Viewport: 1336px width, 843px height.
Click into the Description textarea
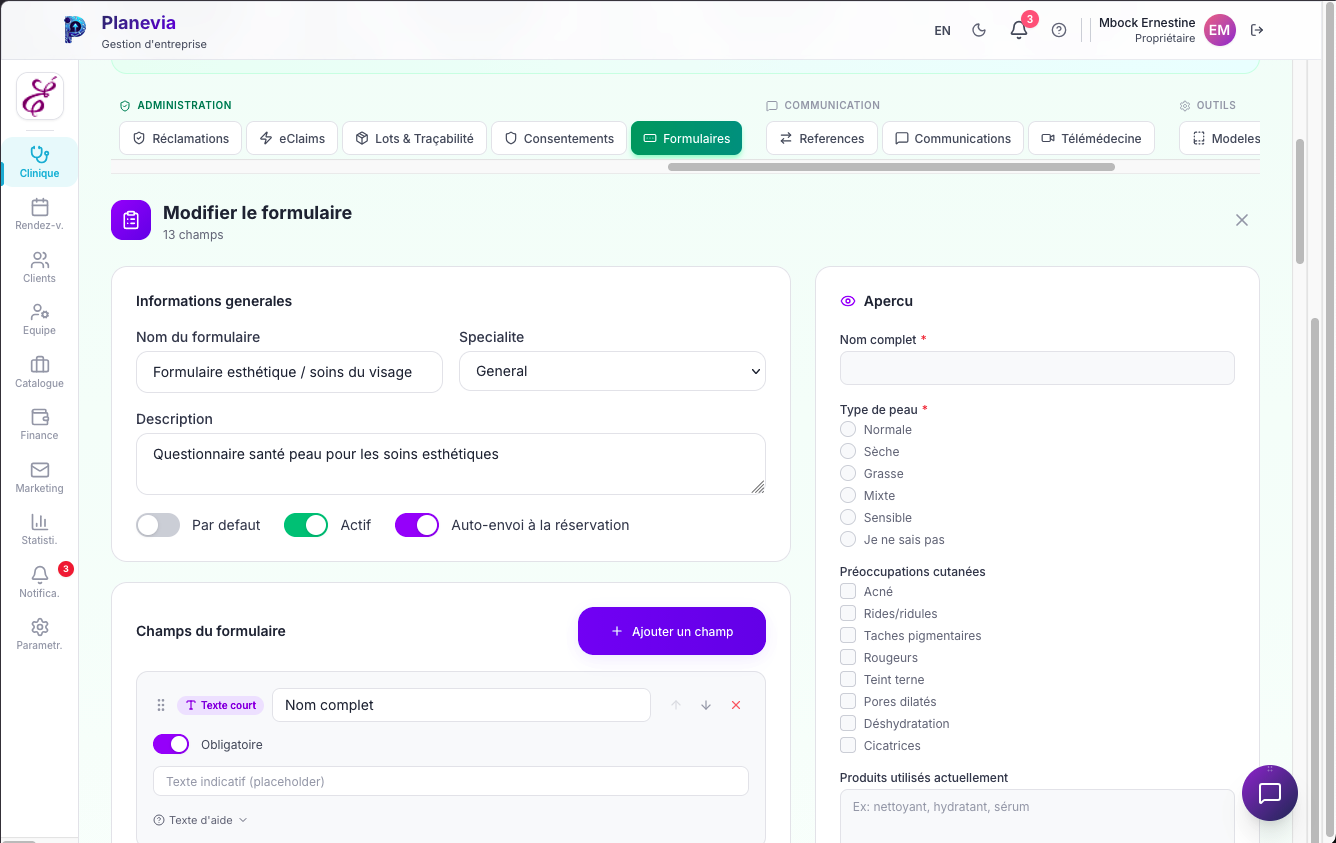click(451, 463)
